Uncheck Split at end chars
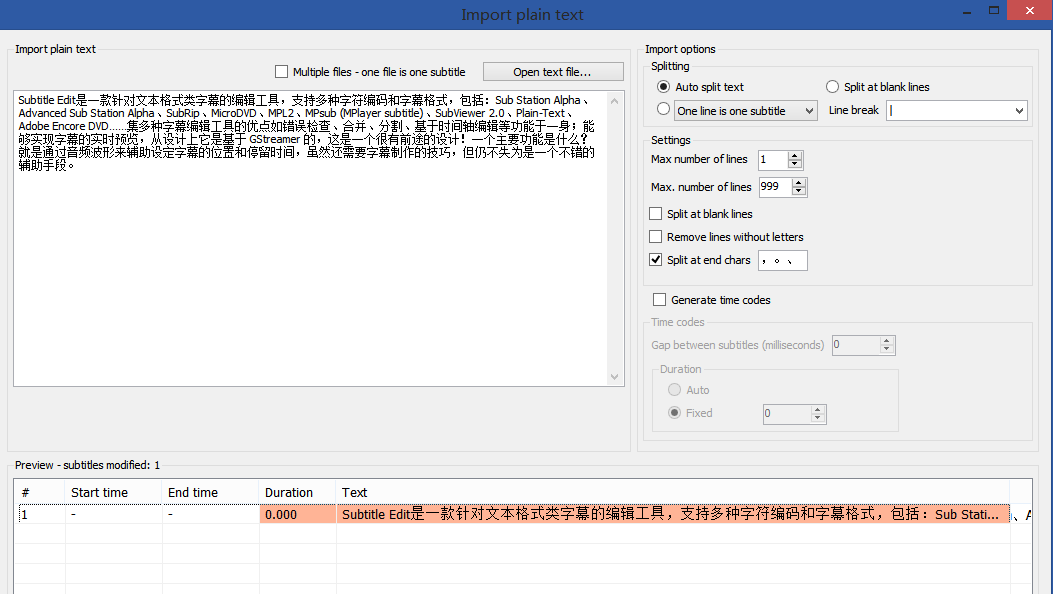Screen dimensions: 1053x594 tap(655, 260)
